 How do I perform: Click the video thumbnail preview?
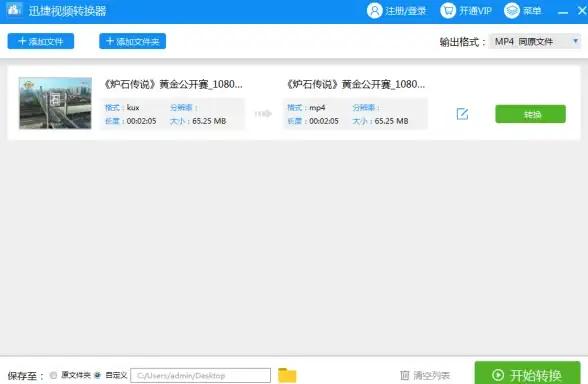coord(55,103)
